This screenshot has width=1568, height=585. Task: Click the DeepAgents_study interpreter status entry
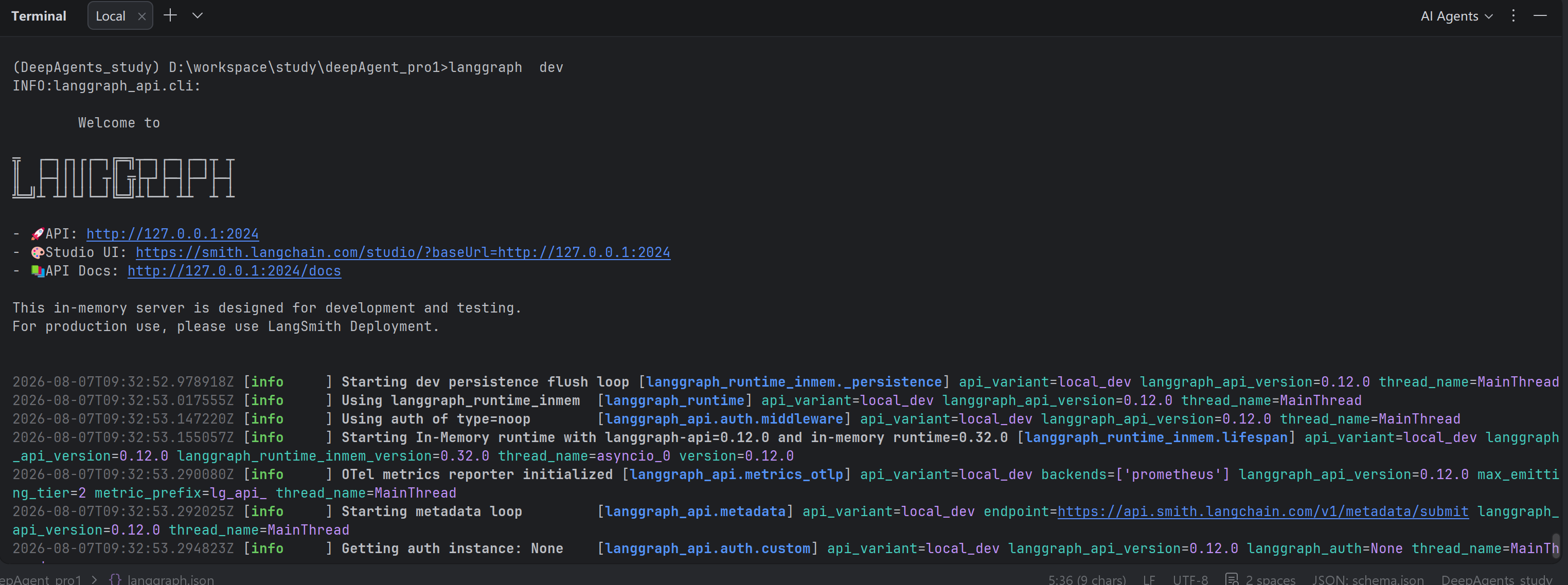[x=1496, y=579]
